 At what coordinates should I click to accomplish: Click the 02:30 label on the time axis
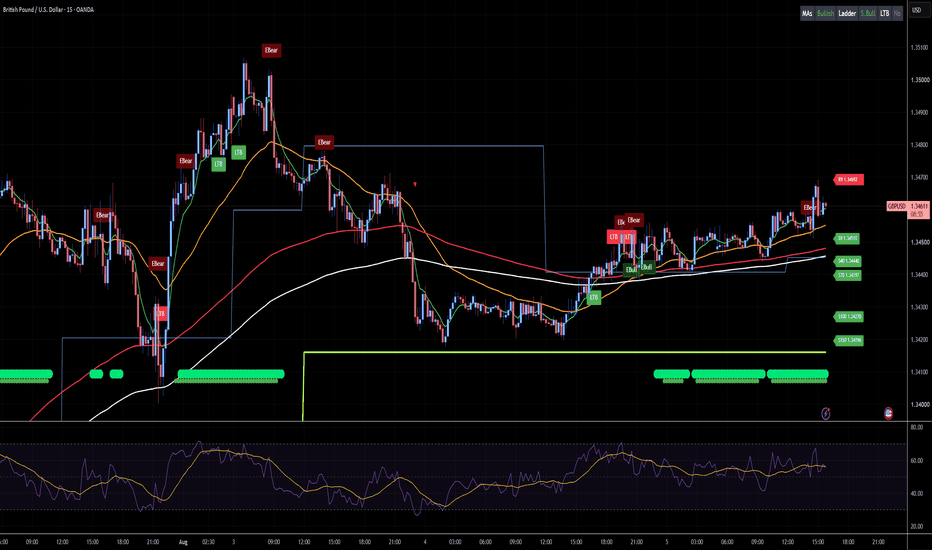click(x=208, y=542)
